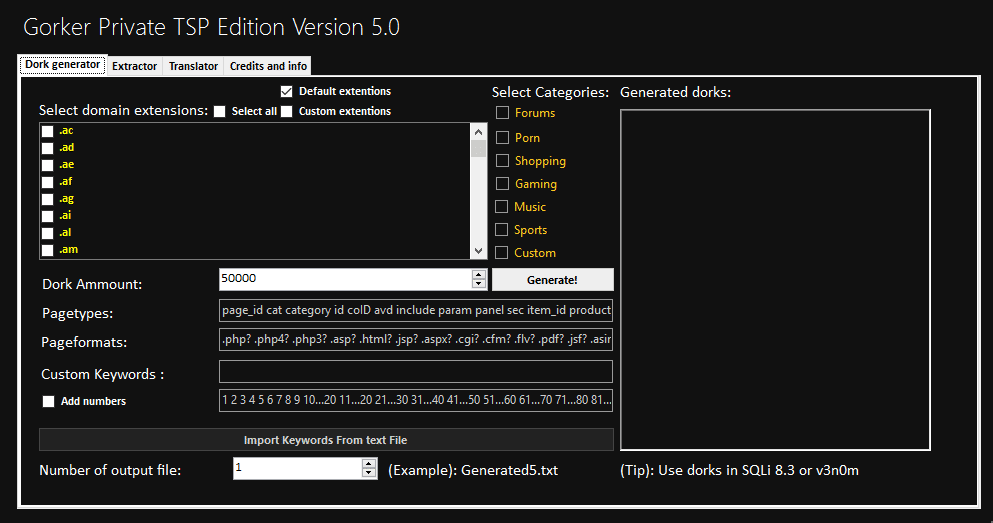Click the Generate! button
993x523 pixels.
click(x=552, y=280)
